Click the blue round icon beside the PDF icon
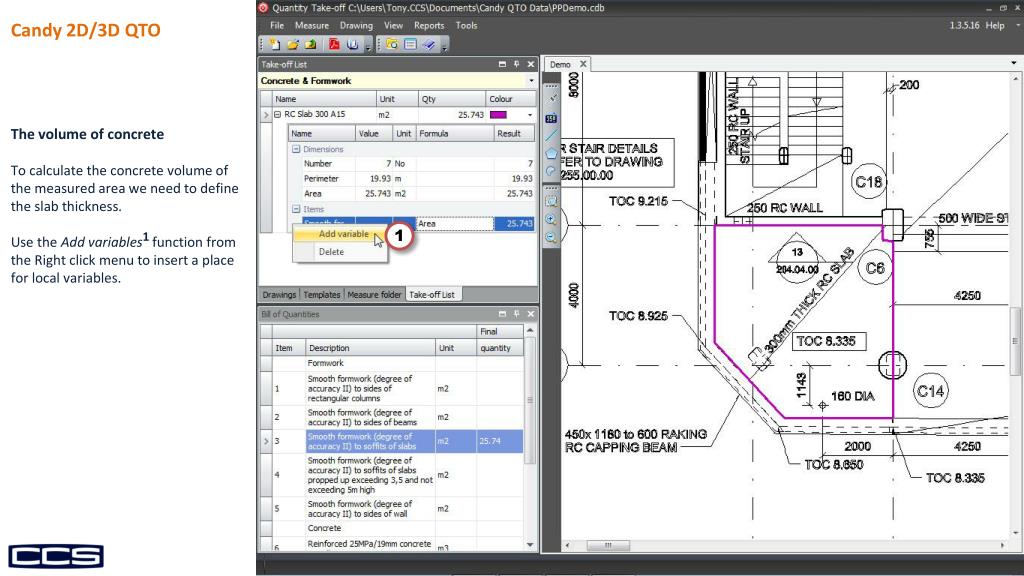The image size is (1024, 576). coord(353,44)
